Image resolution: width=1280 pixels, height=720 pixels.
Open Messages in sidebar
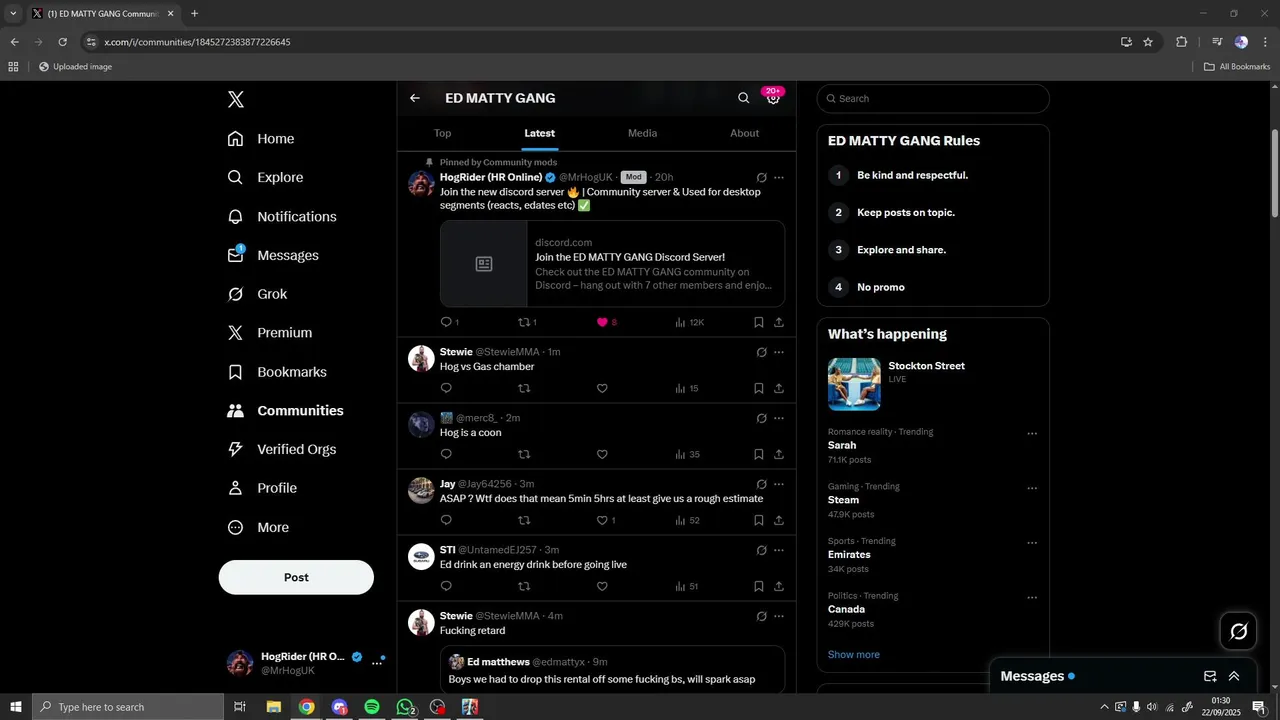click(x=273, y=255)
